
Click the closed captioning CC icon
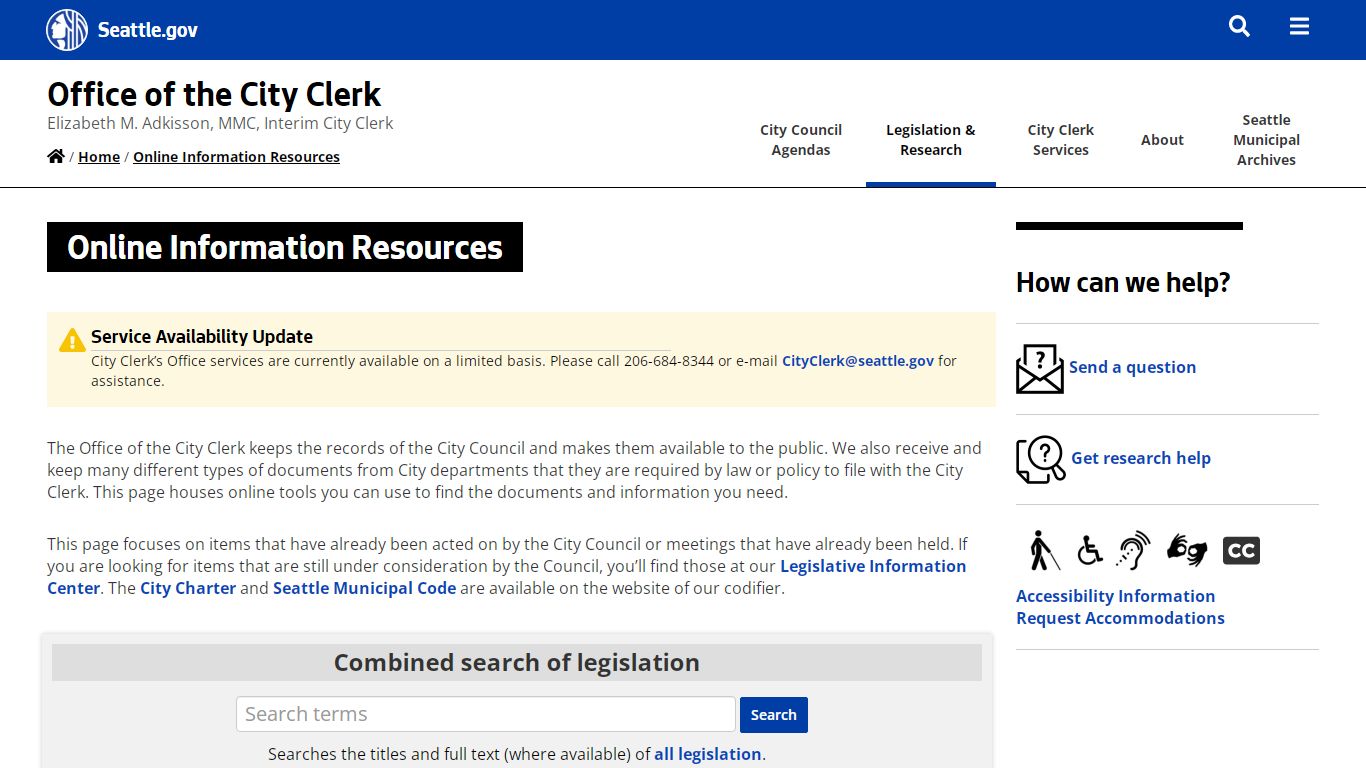(1241, 550)
